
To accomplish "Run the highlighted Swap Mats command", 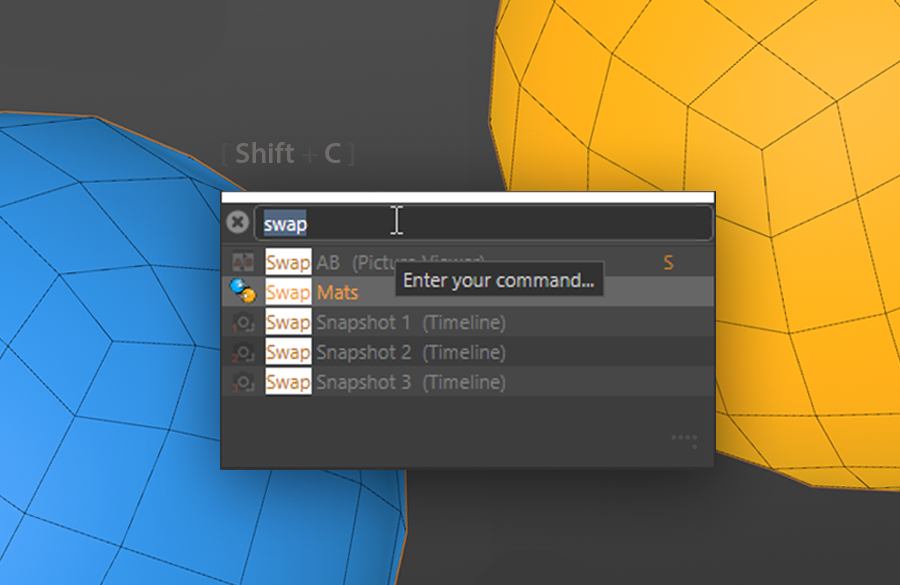I will click(468, 292).
